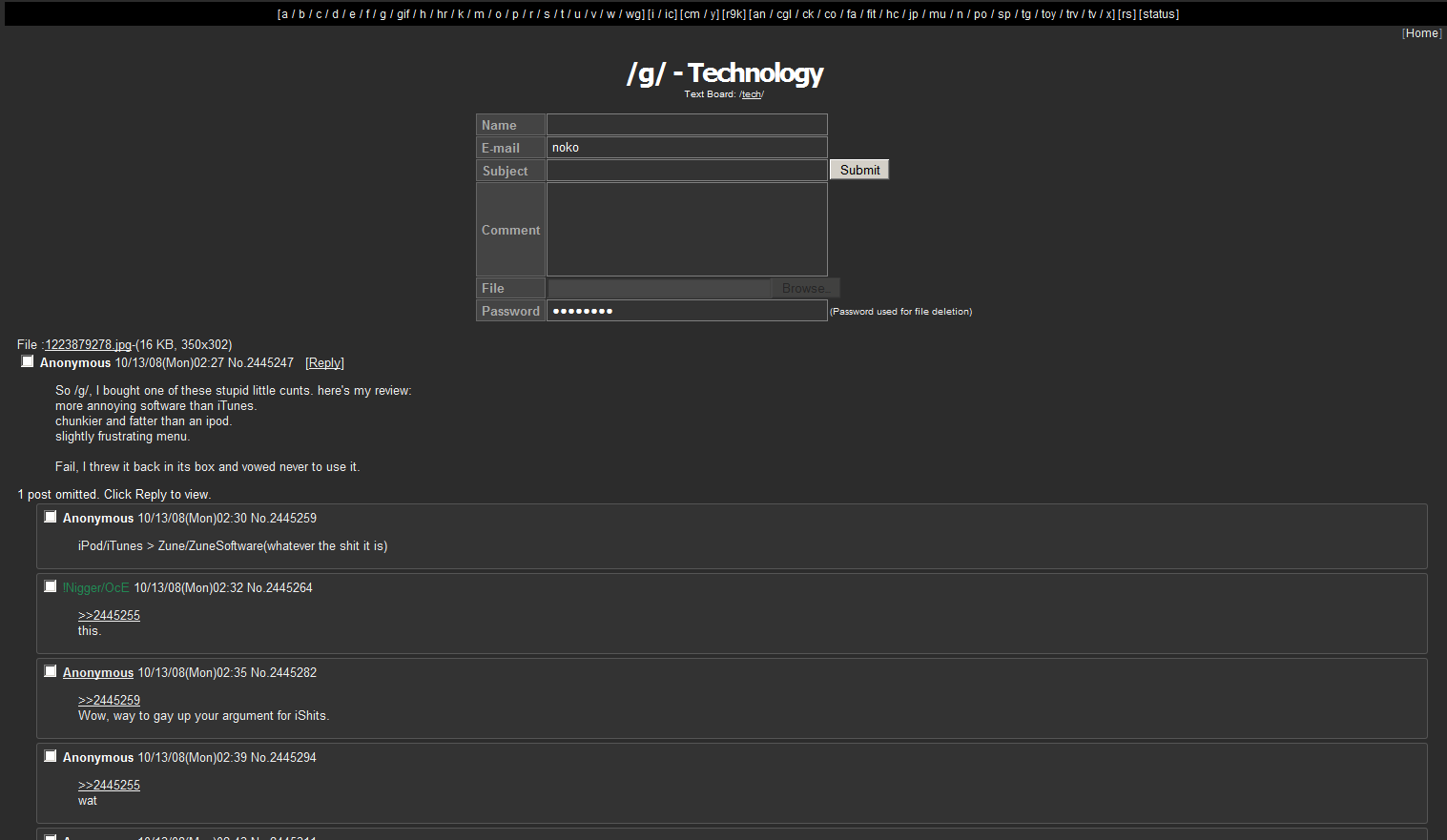1447x840 pixels.
Task: Tick the checkbox for post No.2445247
Action: tap(28, 361)
